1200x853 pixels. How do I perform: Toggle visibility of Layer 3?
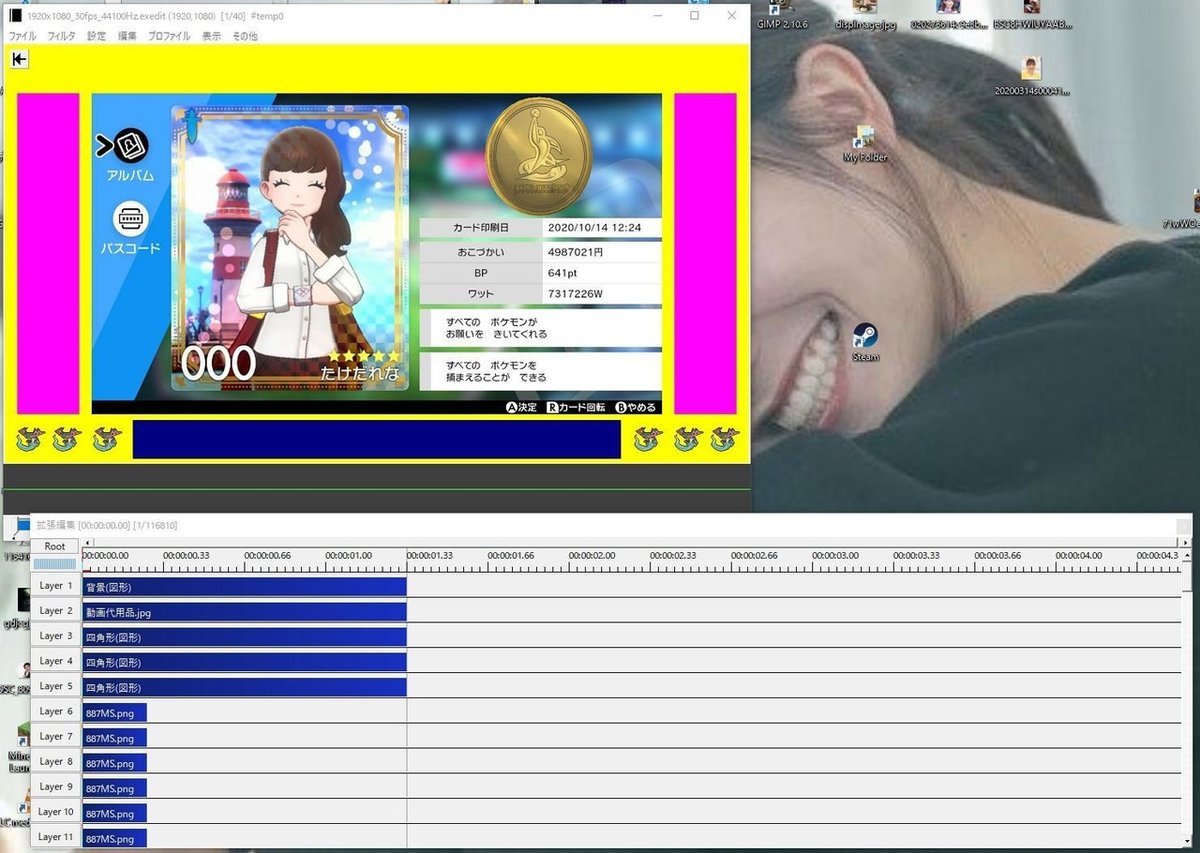[56, 636]
